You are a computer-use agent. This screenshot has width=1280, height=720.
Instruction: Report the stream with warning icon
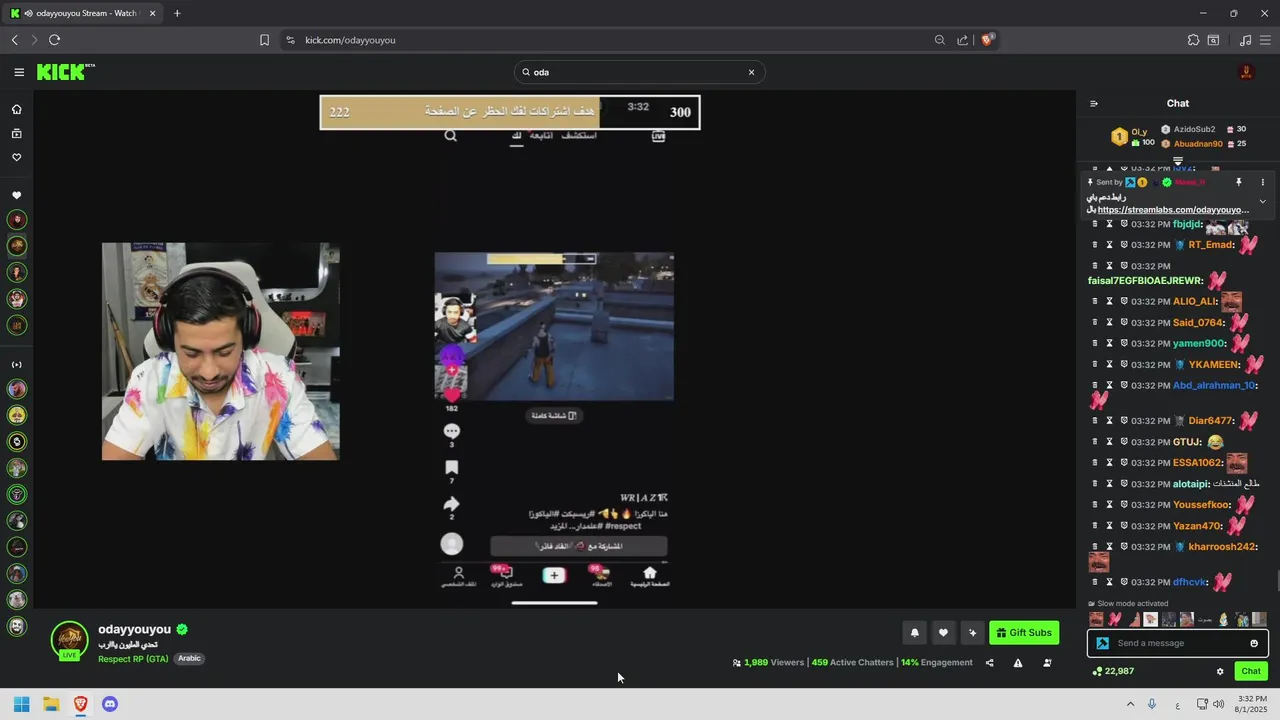click(1018, 662)
